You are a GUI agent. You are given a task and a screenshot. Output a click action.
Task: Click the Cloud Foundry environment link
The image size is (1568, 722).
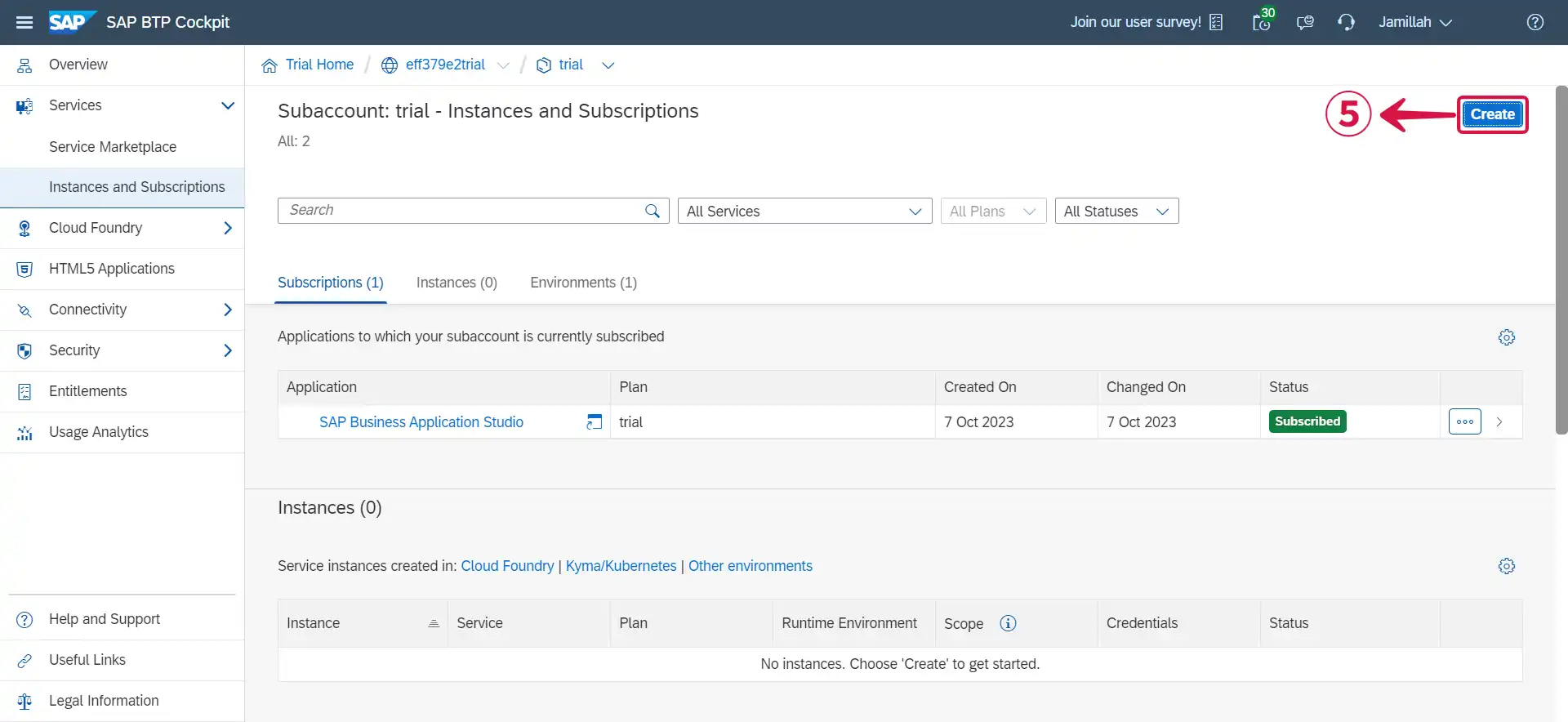pyautogui.click(x=507, y=566)
